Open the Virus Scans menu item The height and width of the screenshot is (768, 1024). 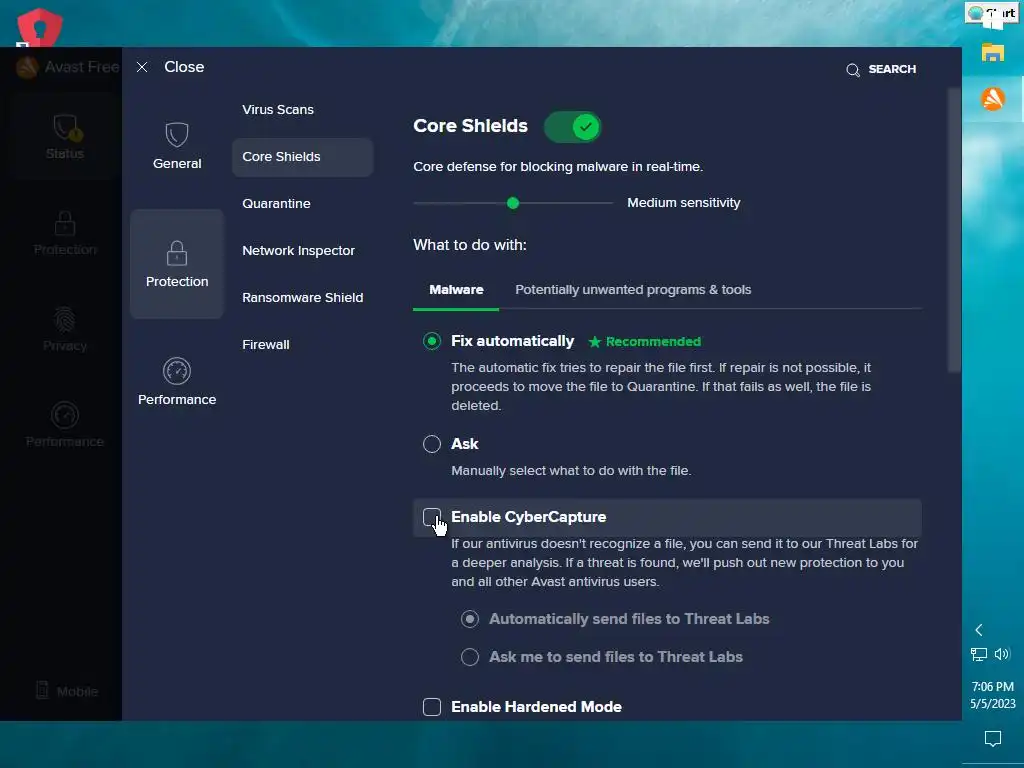point(302,110)
